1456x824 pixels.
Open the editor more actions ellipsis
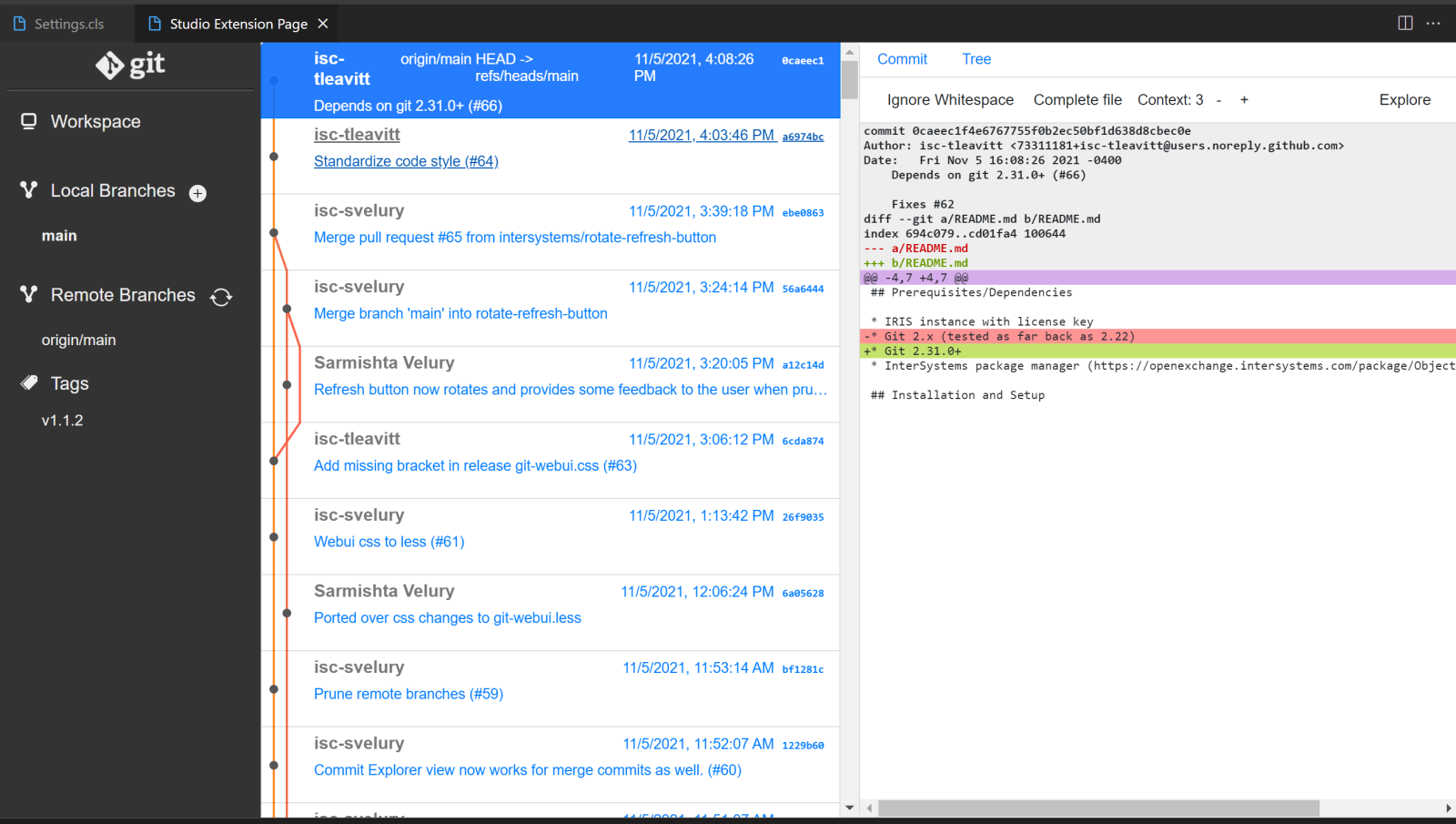tap(1433, 23)
